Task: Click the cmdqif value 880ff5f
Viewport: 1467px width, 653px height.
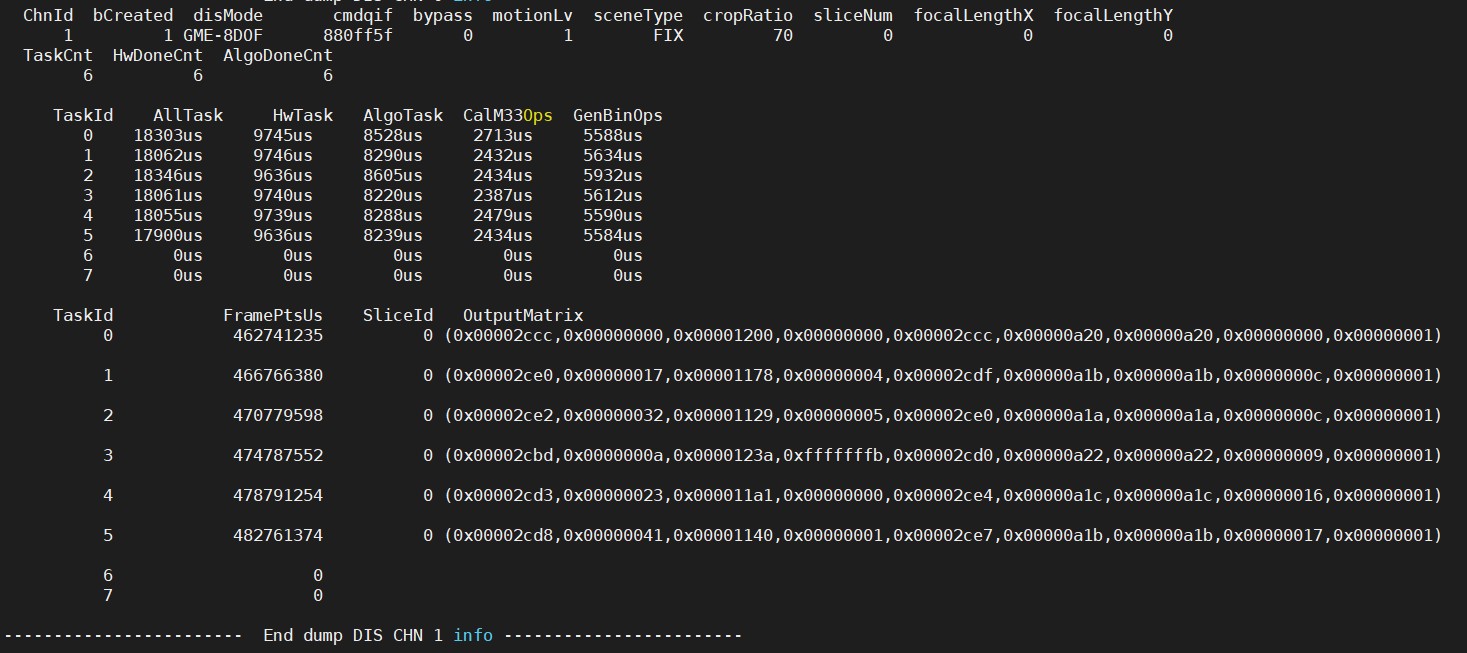Action: click(357, 35)
